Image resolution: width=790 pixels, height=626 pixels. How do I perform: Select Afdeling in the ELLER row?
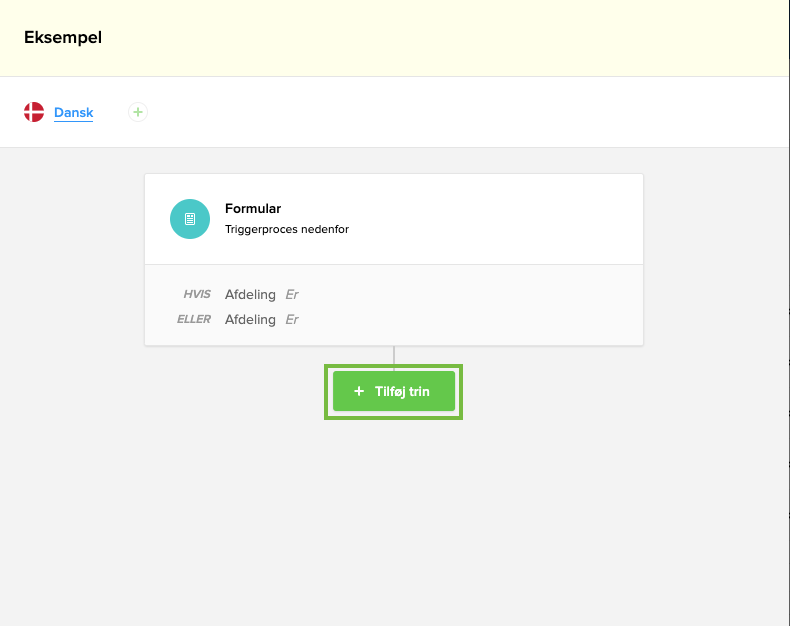250,320
